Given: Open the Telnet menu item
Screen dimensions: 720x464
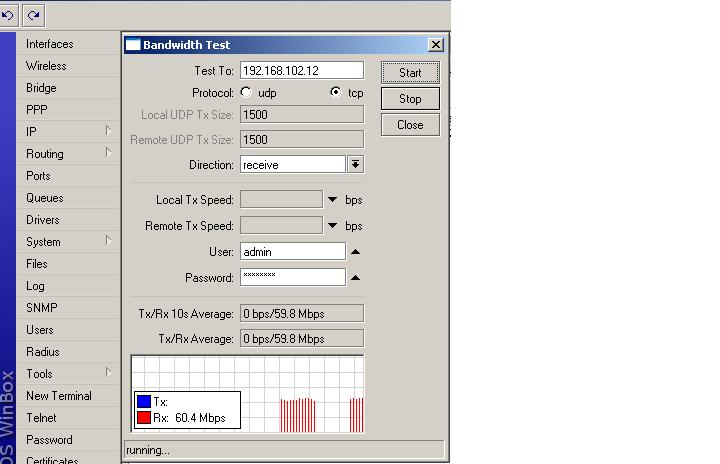Looking at the screenshot, I should [68, 418].
